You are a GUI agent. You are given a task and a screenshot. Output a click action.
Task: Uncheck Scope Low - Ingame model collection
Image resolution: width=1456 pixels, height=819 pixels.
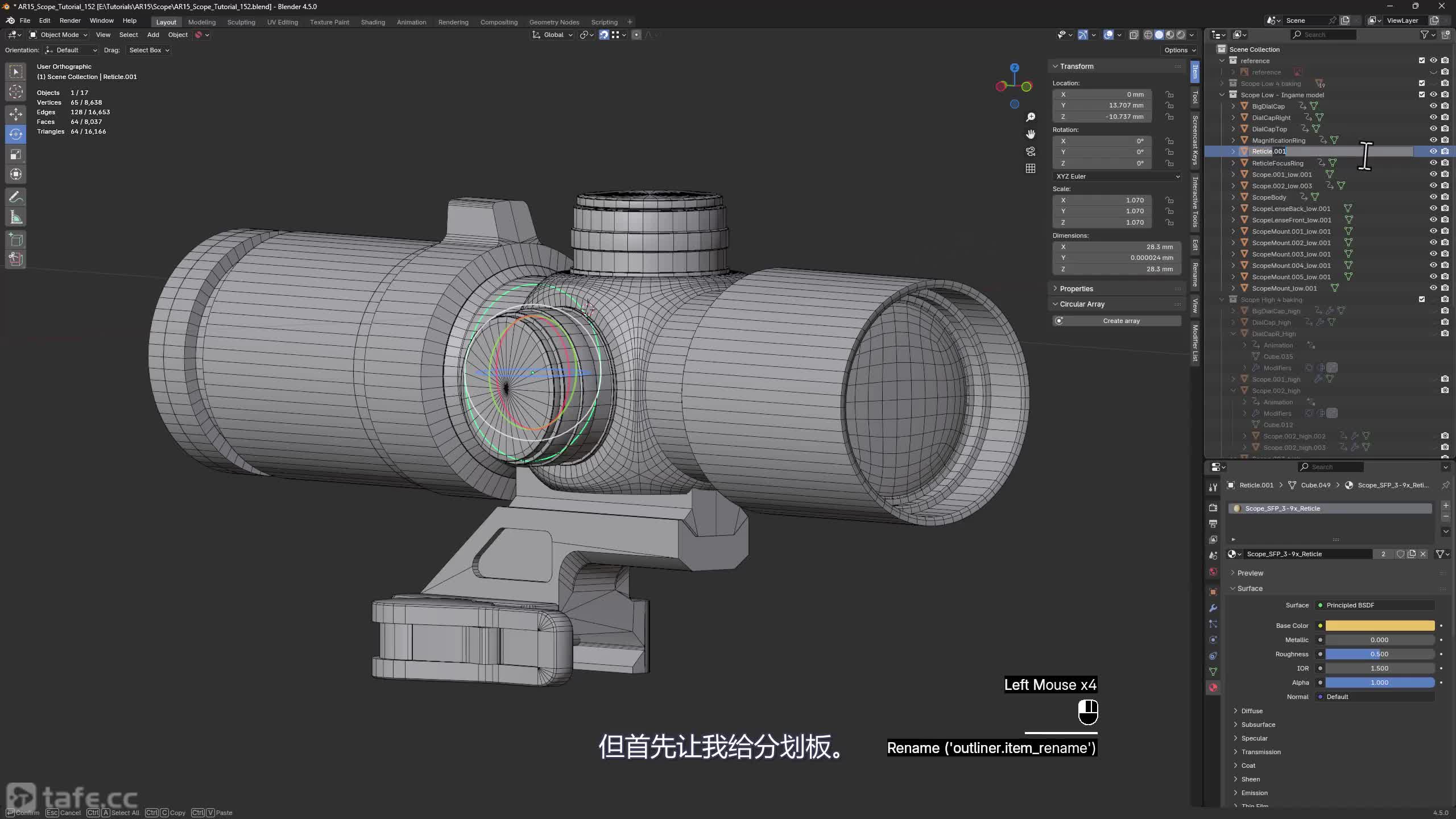click(x=1422, y=94)
